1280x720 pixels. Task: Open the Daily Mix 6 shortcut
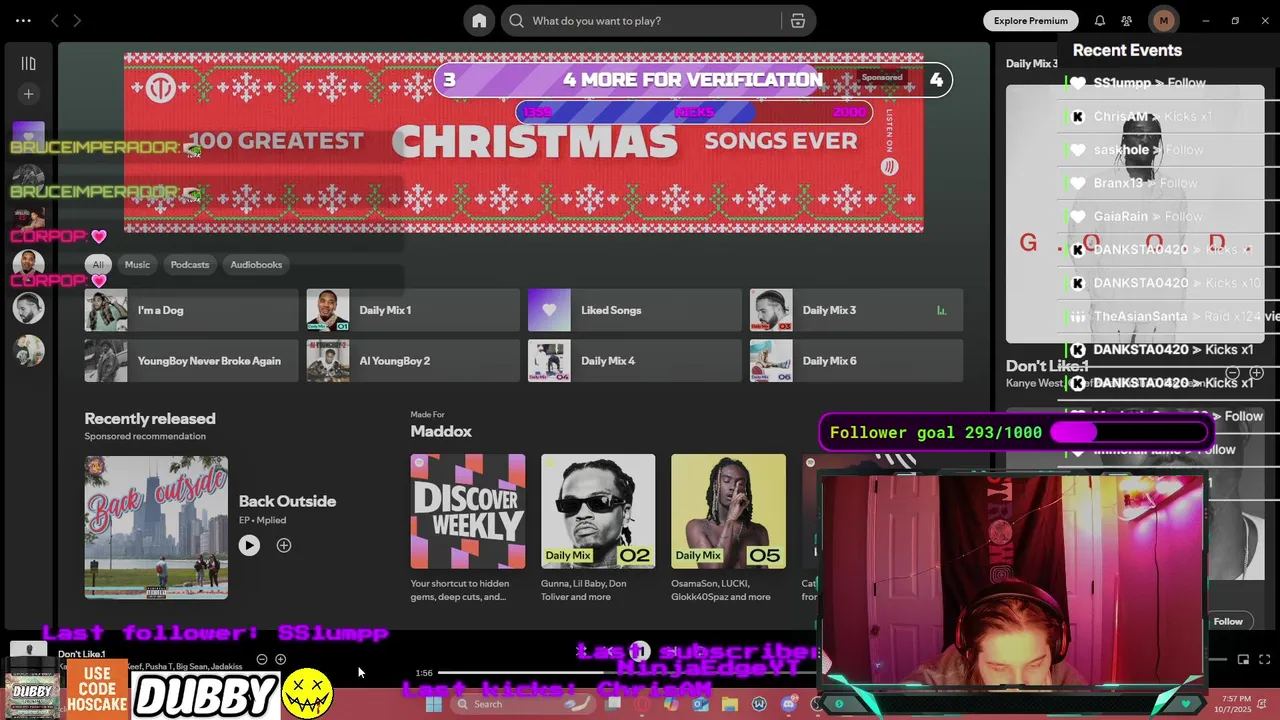[856, 361]
